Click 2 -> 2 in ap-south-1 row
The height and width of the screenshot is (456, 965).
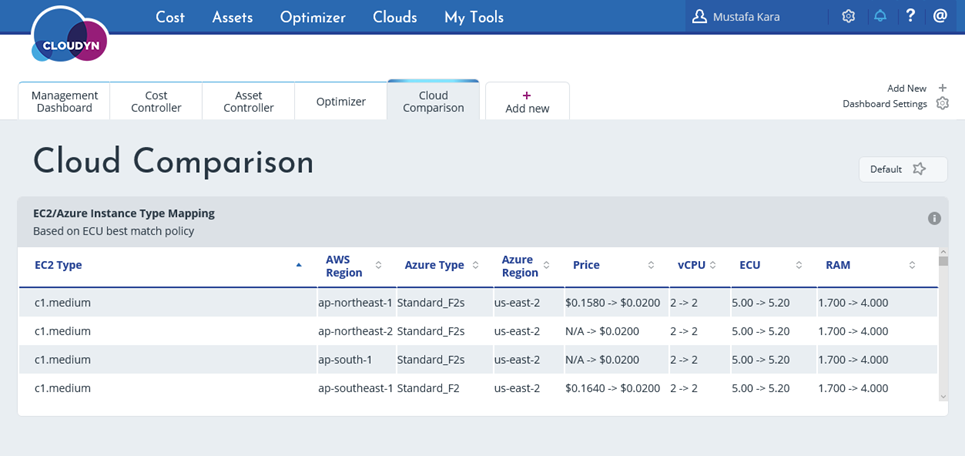pyautogui.click(x=684, y=359)
